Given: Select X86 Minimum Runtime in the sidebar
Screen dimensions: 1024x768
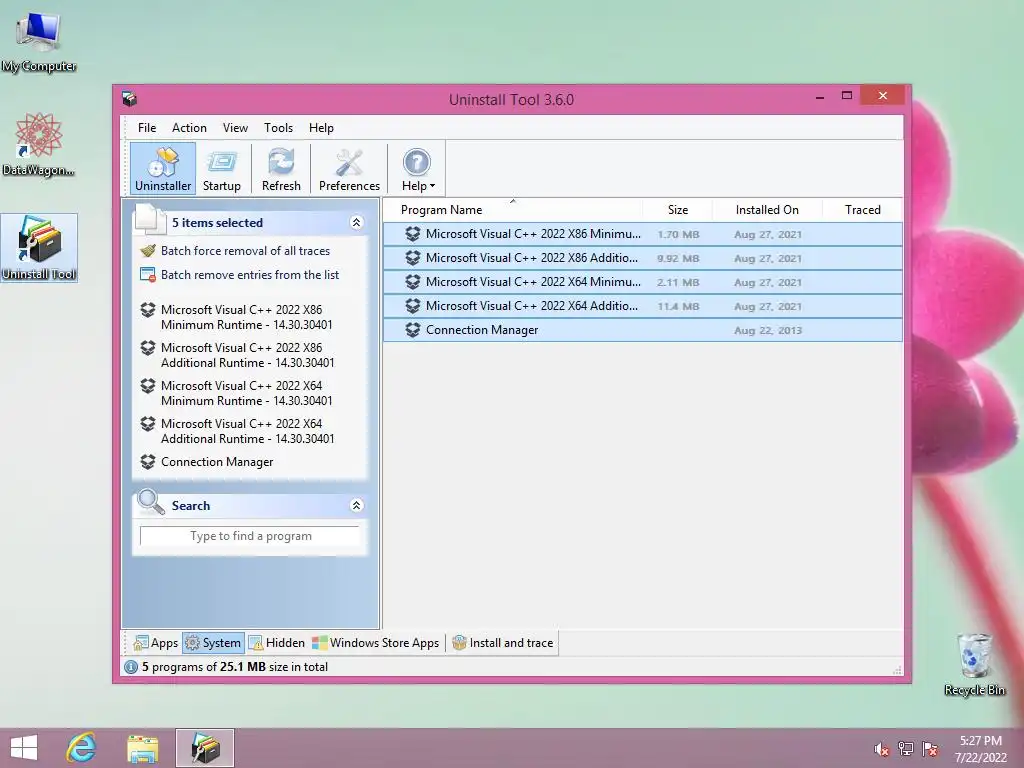Looking at the screenshot, I should point(247,317).
